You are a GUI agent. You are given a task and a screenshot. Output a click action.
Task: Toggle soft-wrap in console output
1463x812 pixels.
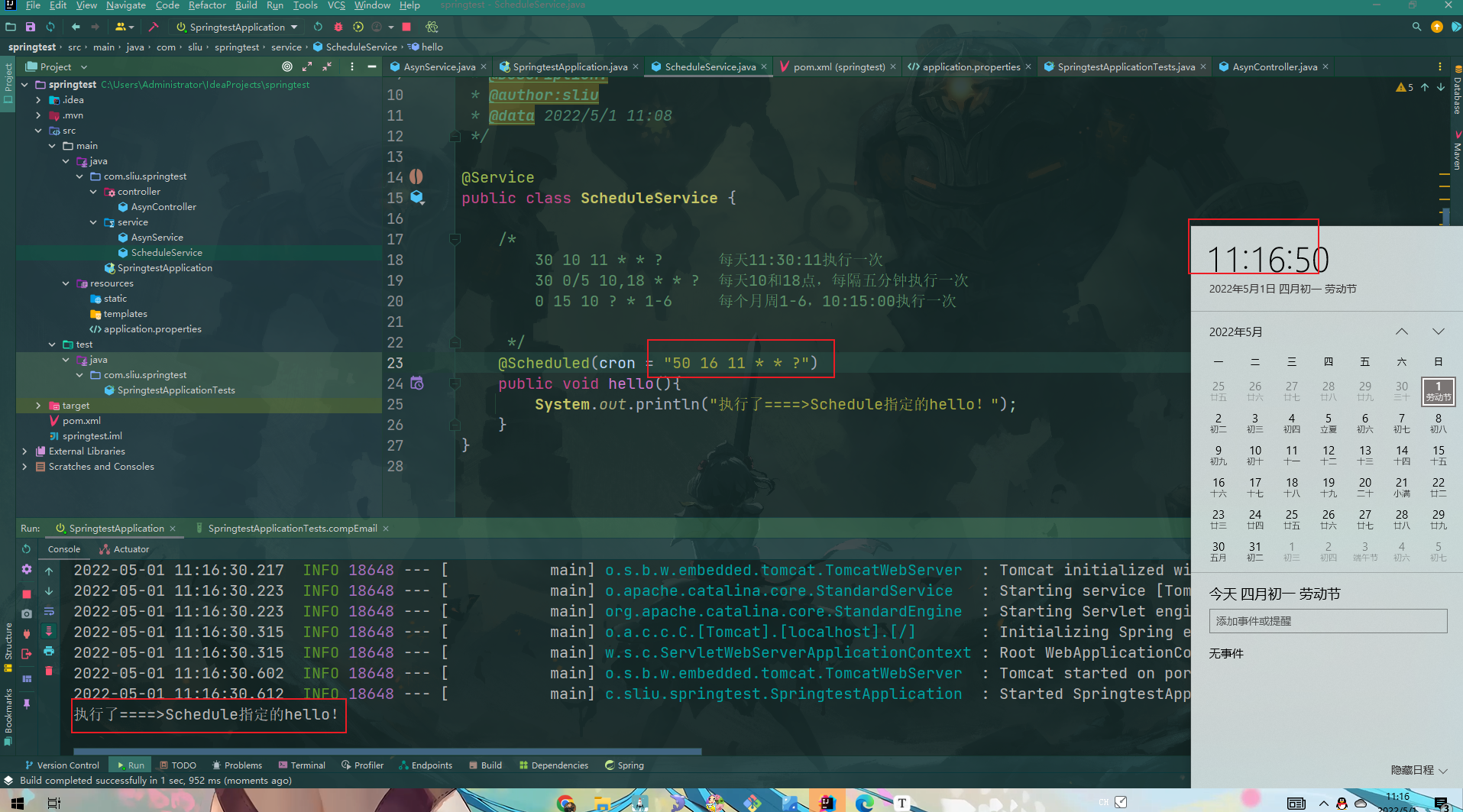(49, 611)
